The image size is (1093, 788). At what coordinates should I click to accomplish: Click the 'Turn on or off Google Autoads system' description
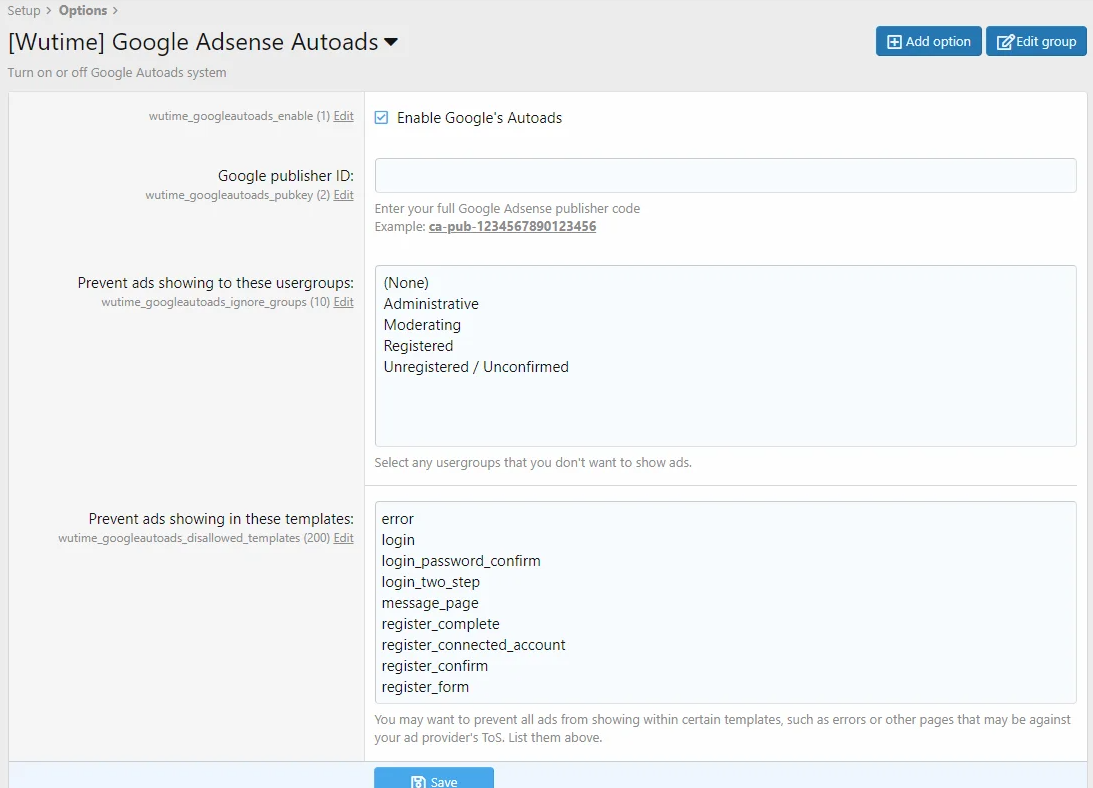[117, 72]
